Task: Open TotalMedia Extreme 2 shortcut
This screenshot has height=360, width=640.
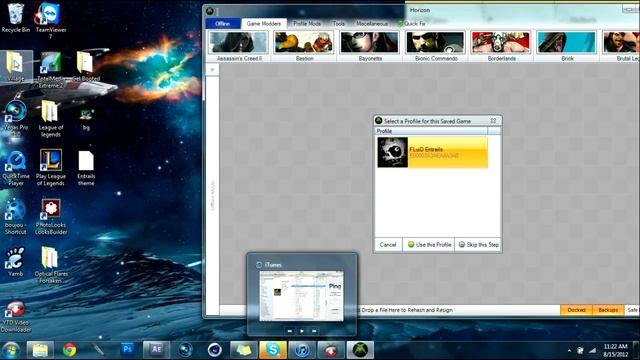Action: click(50, 70)
